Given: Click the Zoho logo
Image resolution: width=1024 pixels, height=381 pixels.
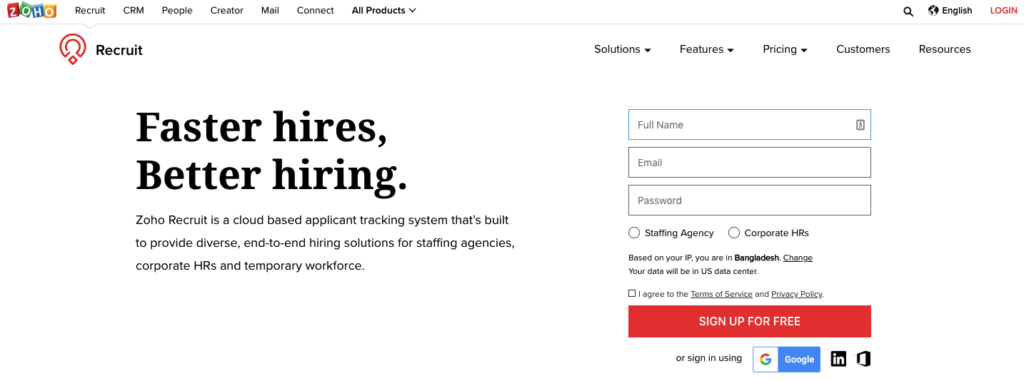Looking at the screenshot, I should coord(31,10).
